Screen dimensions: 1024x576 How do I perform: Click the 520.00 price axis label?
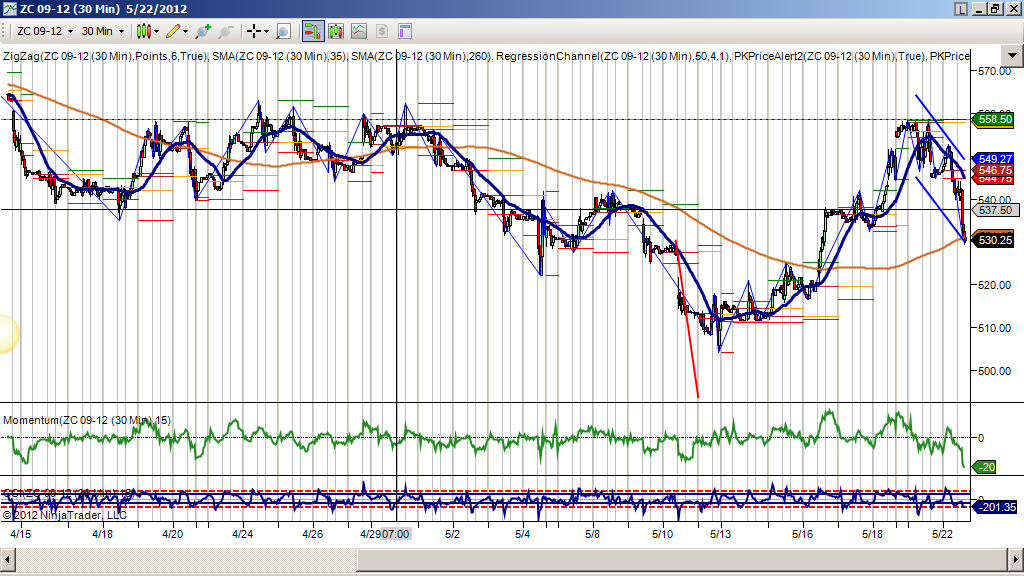994,285
